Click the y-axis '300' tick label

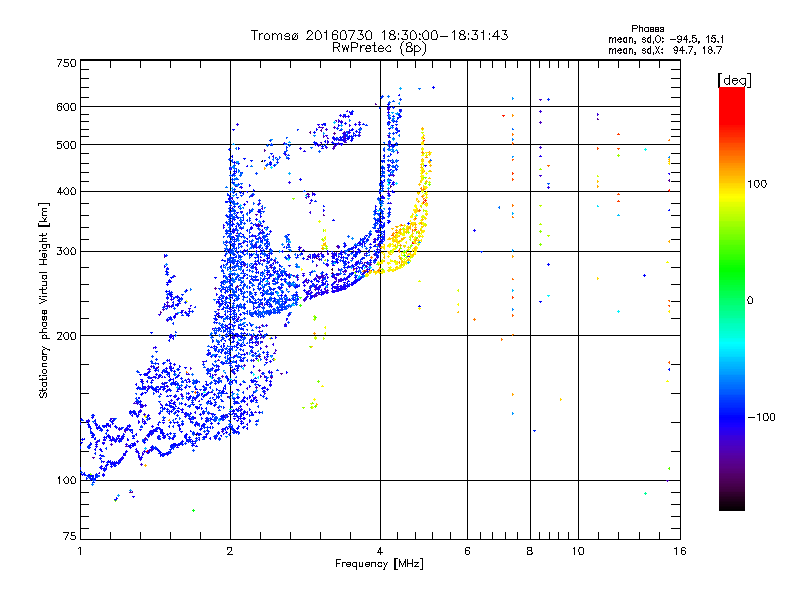(66, 251)
